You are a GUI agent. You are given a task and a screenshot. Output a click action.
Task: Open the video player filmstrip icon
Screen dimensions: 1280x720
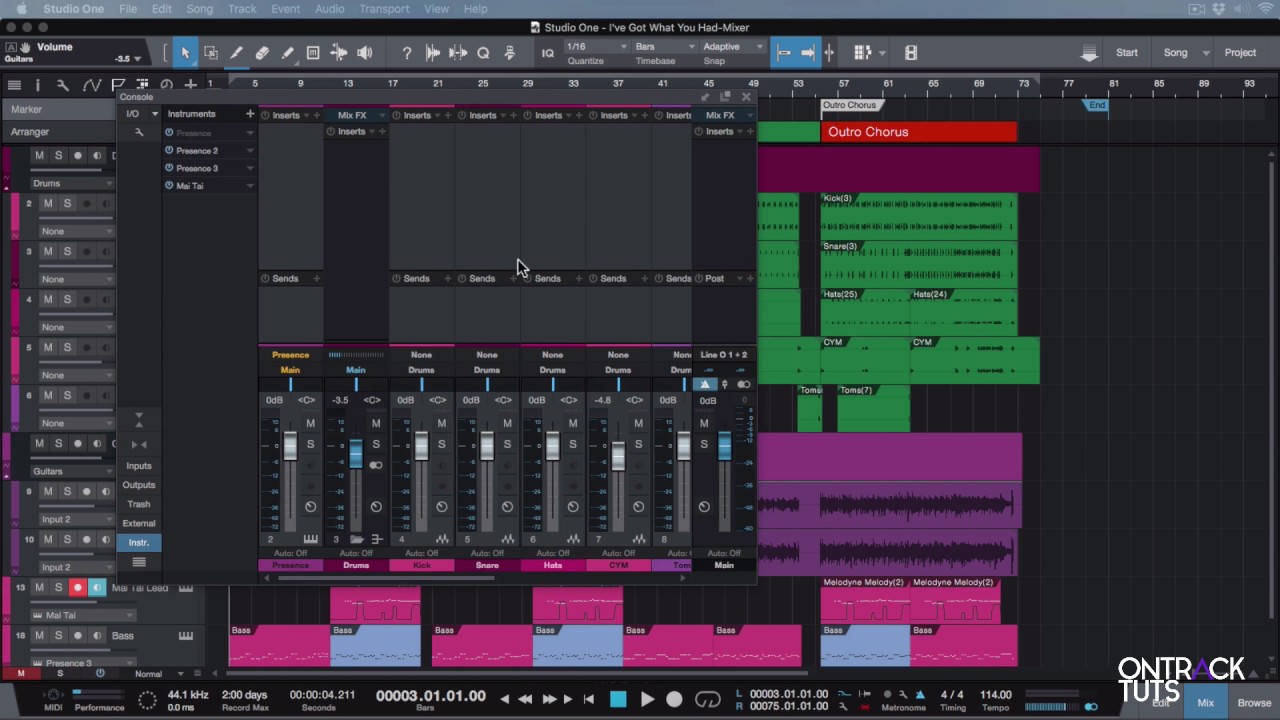pyautogui.click(x=911, y=53)
